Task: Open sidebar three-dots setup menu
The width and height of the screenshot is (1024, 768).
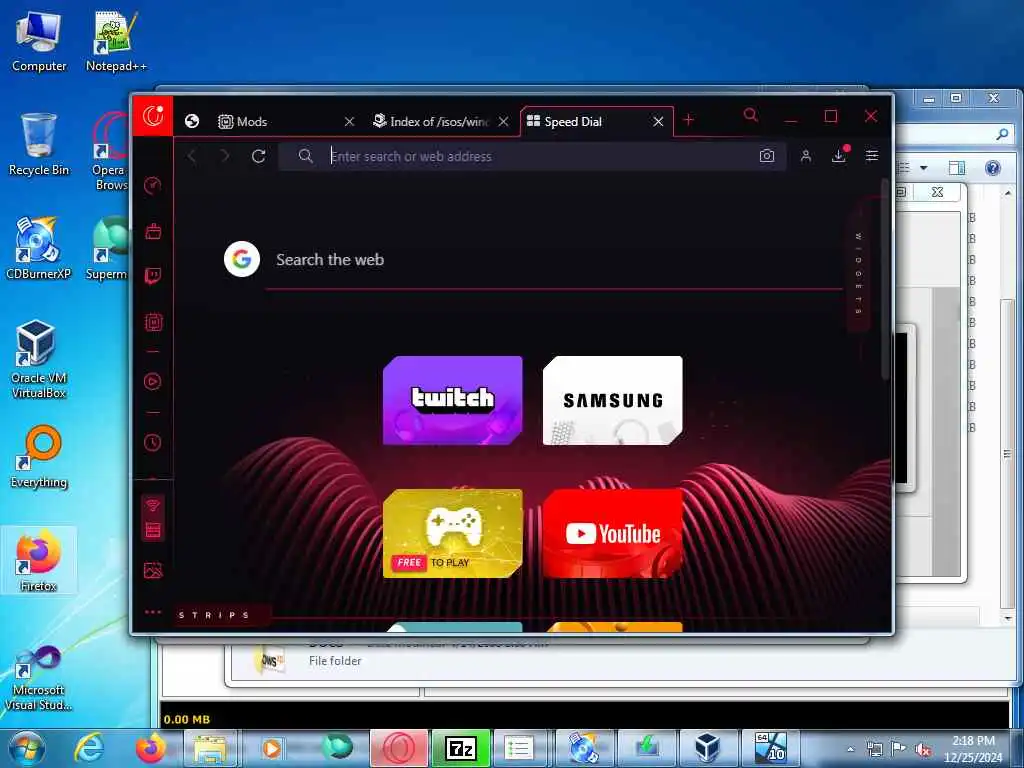Action: coord(153,612)
